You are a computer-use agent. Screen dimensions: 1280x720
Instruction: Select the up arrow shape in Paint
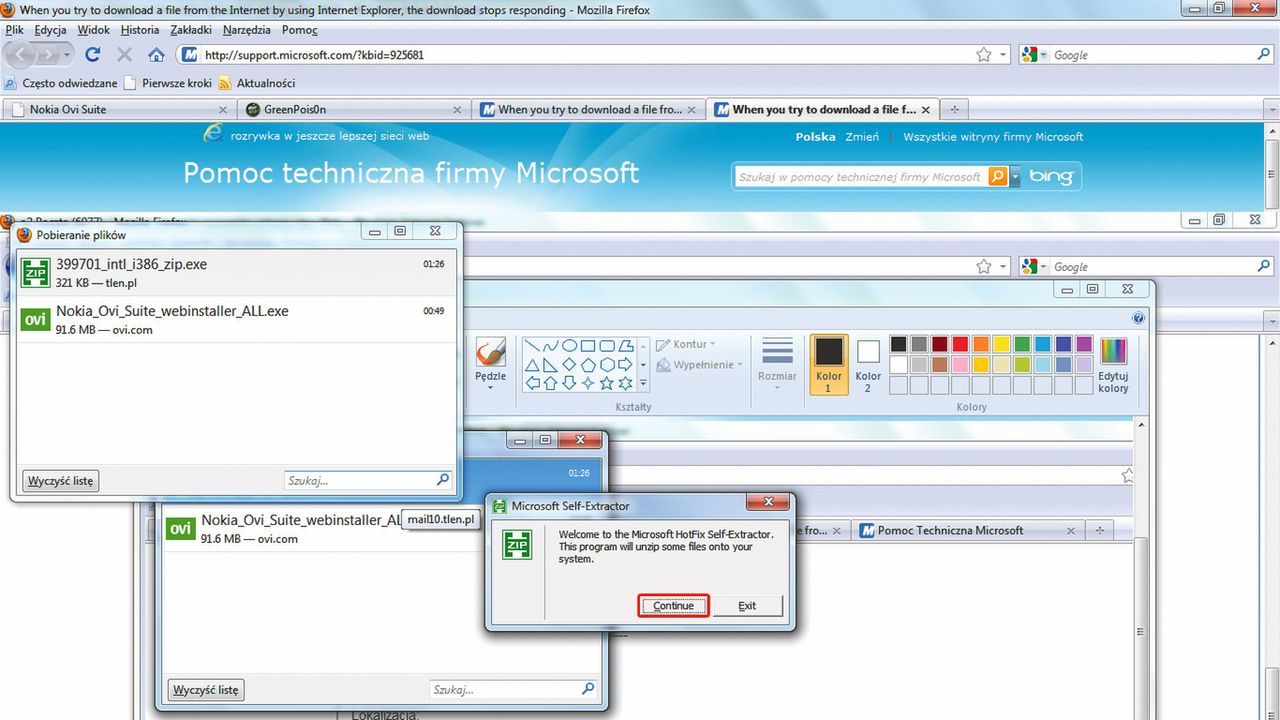click(x=551, y=383)
